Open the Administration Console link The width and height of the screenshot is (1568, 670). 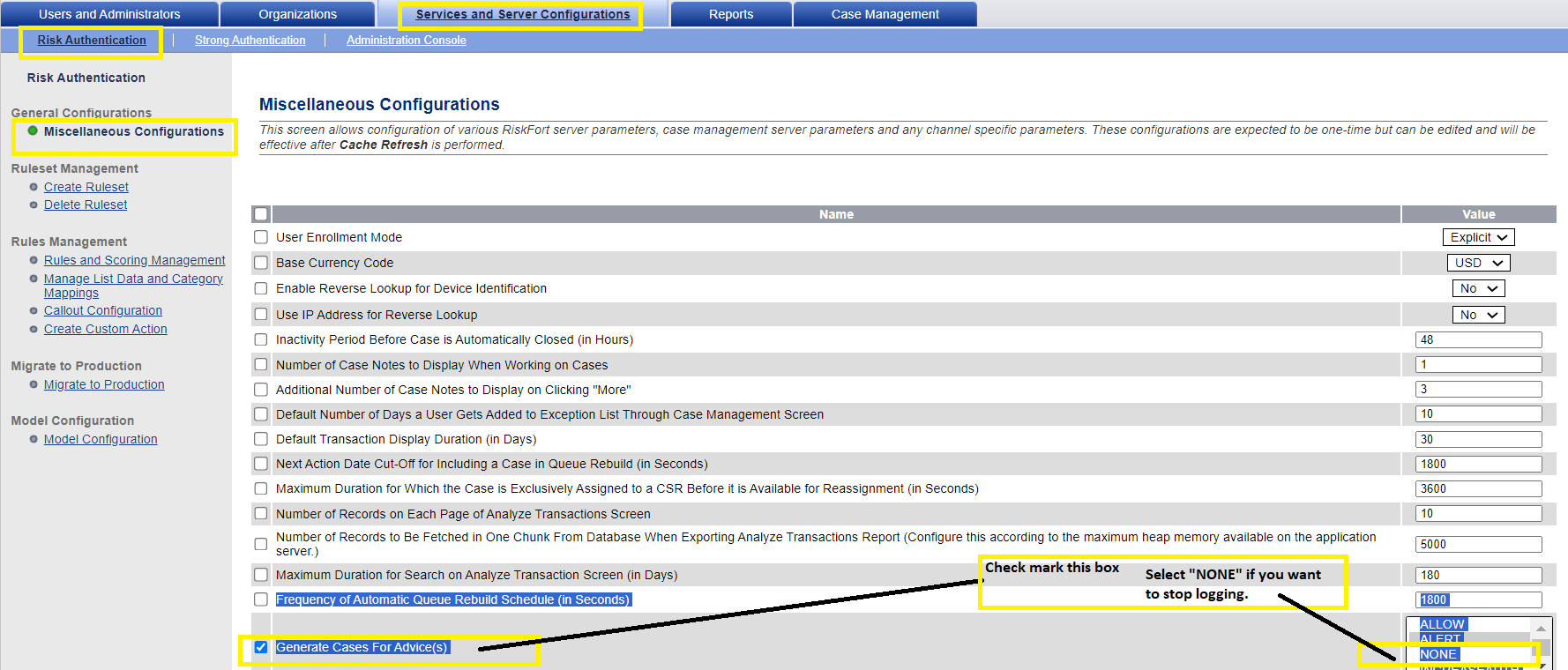(x=406, y=41)
